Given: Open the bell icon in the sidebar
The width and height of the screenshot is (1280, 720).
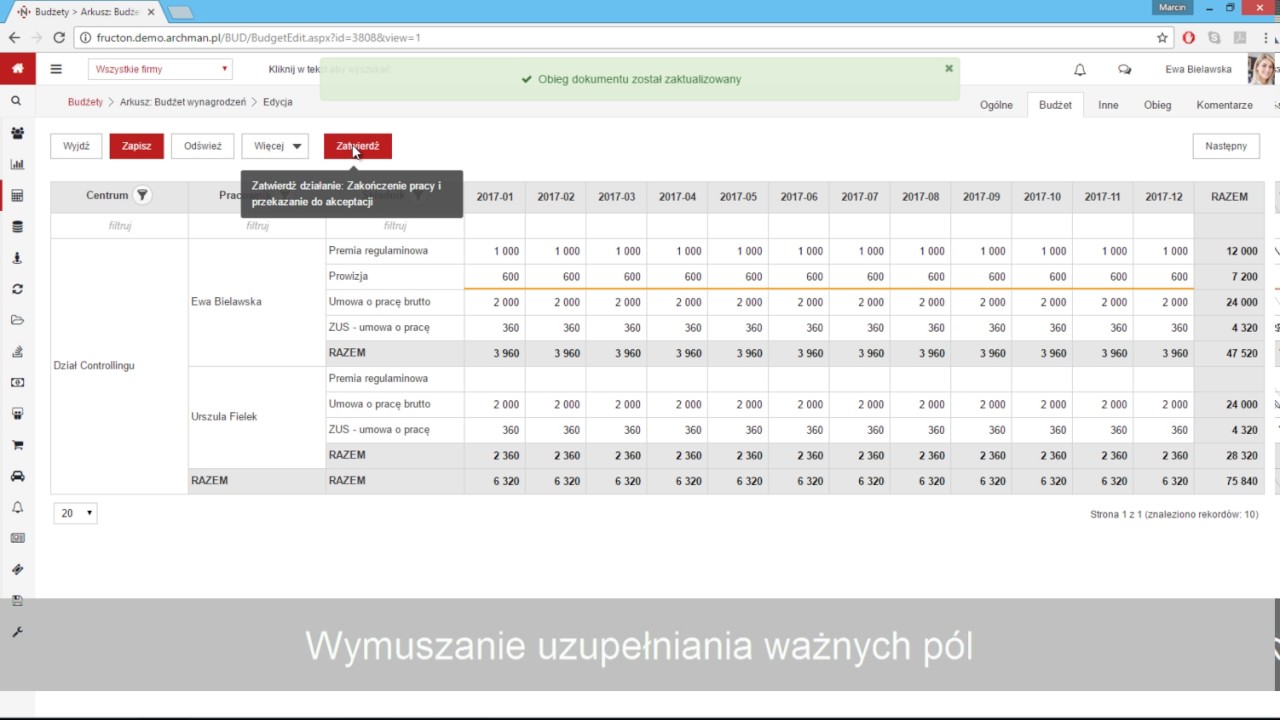Looking at the screenshot, I should (17, 507).
